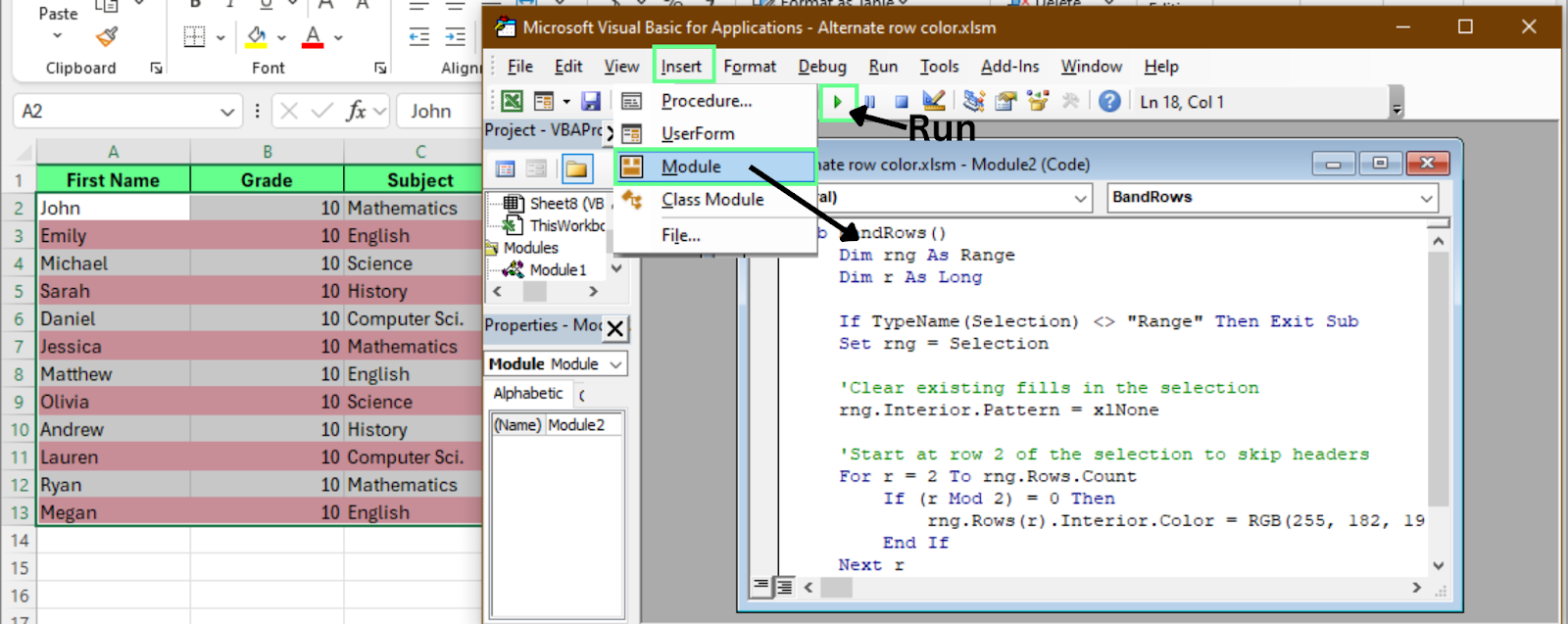Choose UserForm from the Insert menu
The image size is (1568, 624).
pos(715,133)
